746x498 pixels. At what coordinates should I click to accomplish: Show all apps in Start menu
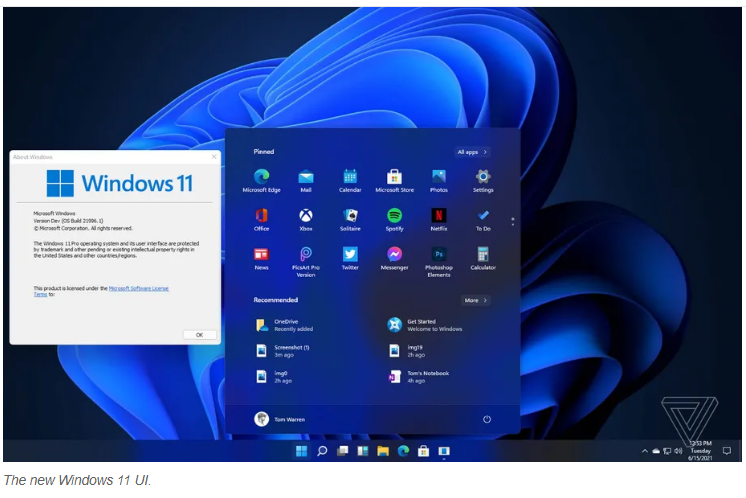click(x=472, y=152)
